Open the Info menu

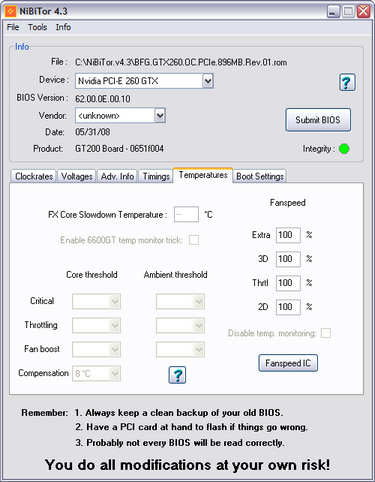[63, 27]
